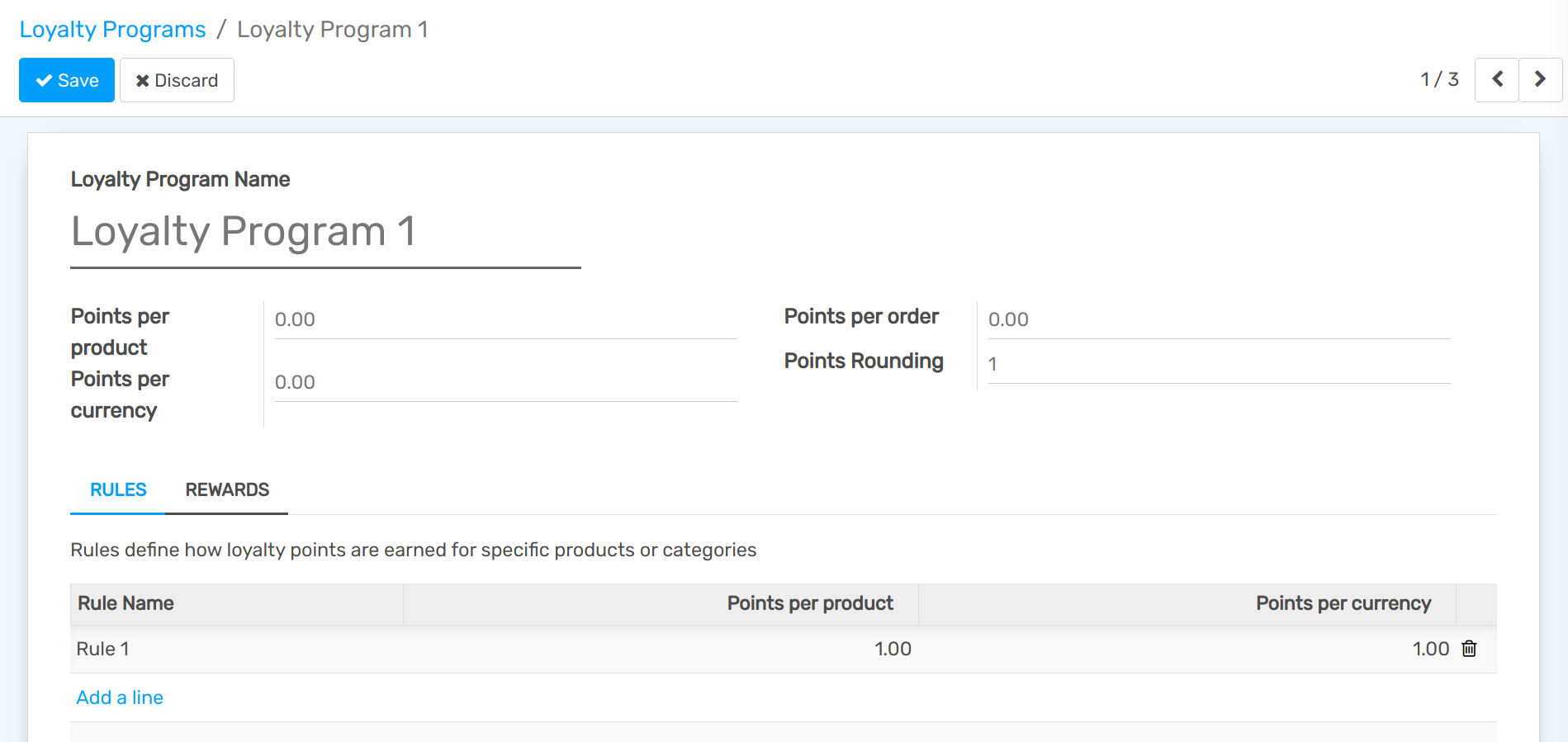This screenshot has width=1568, height=742.
Task: Sort by Points per product column header
Action: [809, 603]
